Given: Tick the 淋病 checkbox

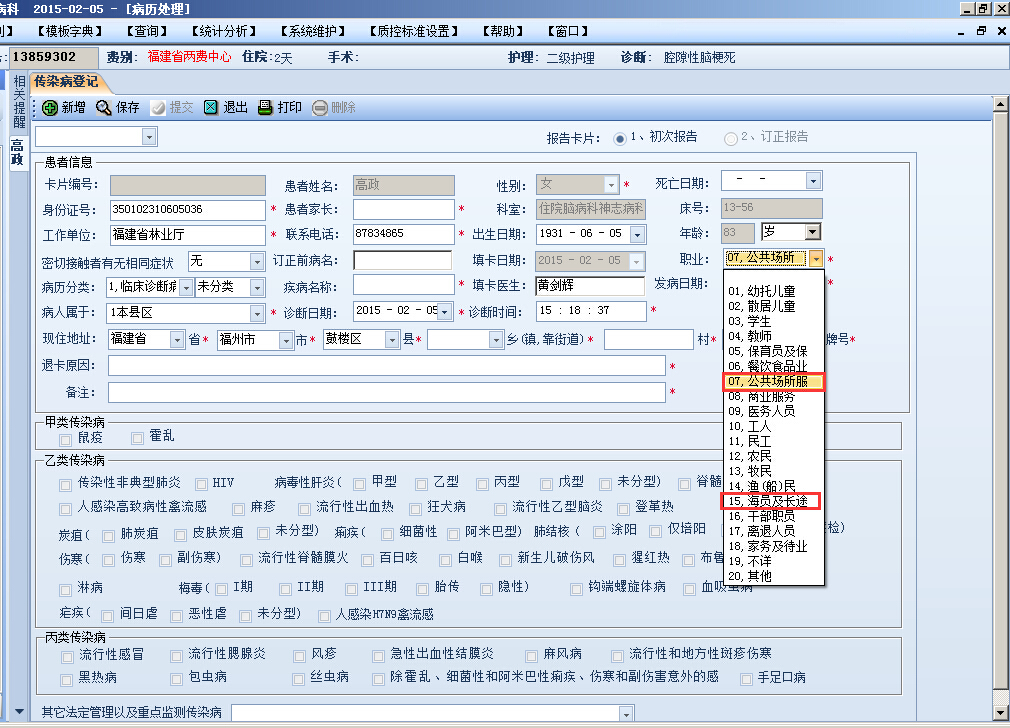Looking at the screenshot, I should click(x=65, y=589).
